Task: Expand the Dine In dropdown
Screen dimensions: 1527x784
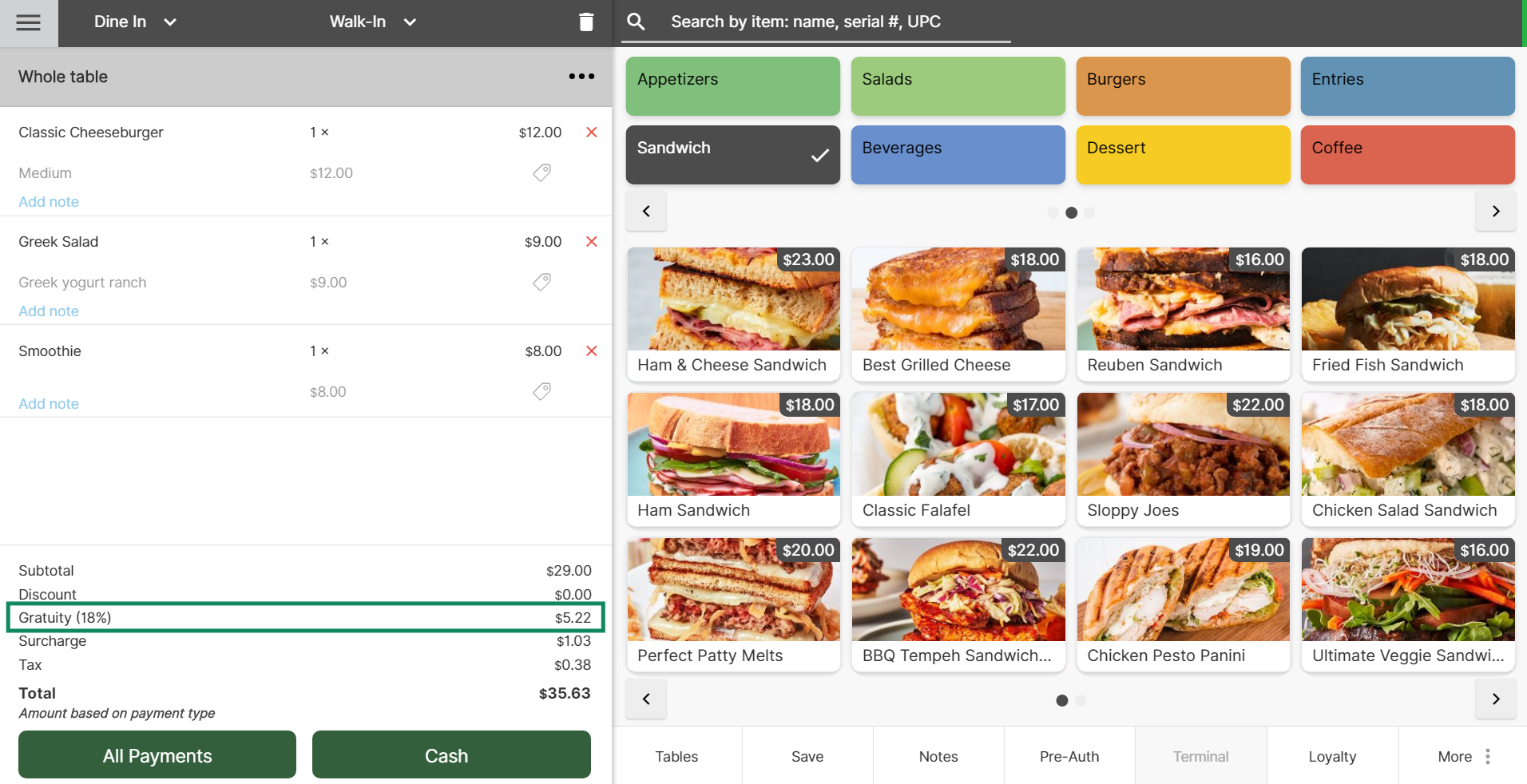Action: click(x=134, y=22)
